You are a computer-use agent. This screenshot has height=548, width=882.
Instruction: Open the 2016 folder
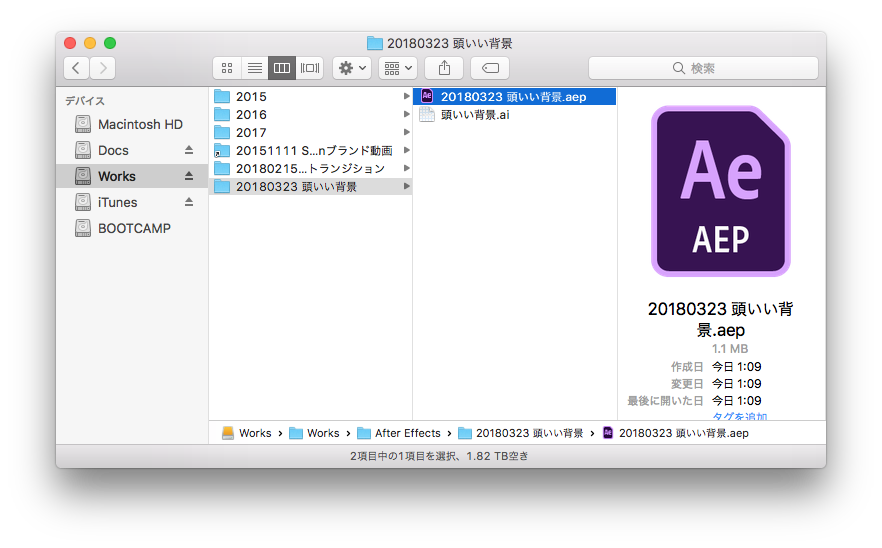(310, 115)
